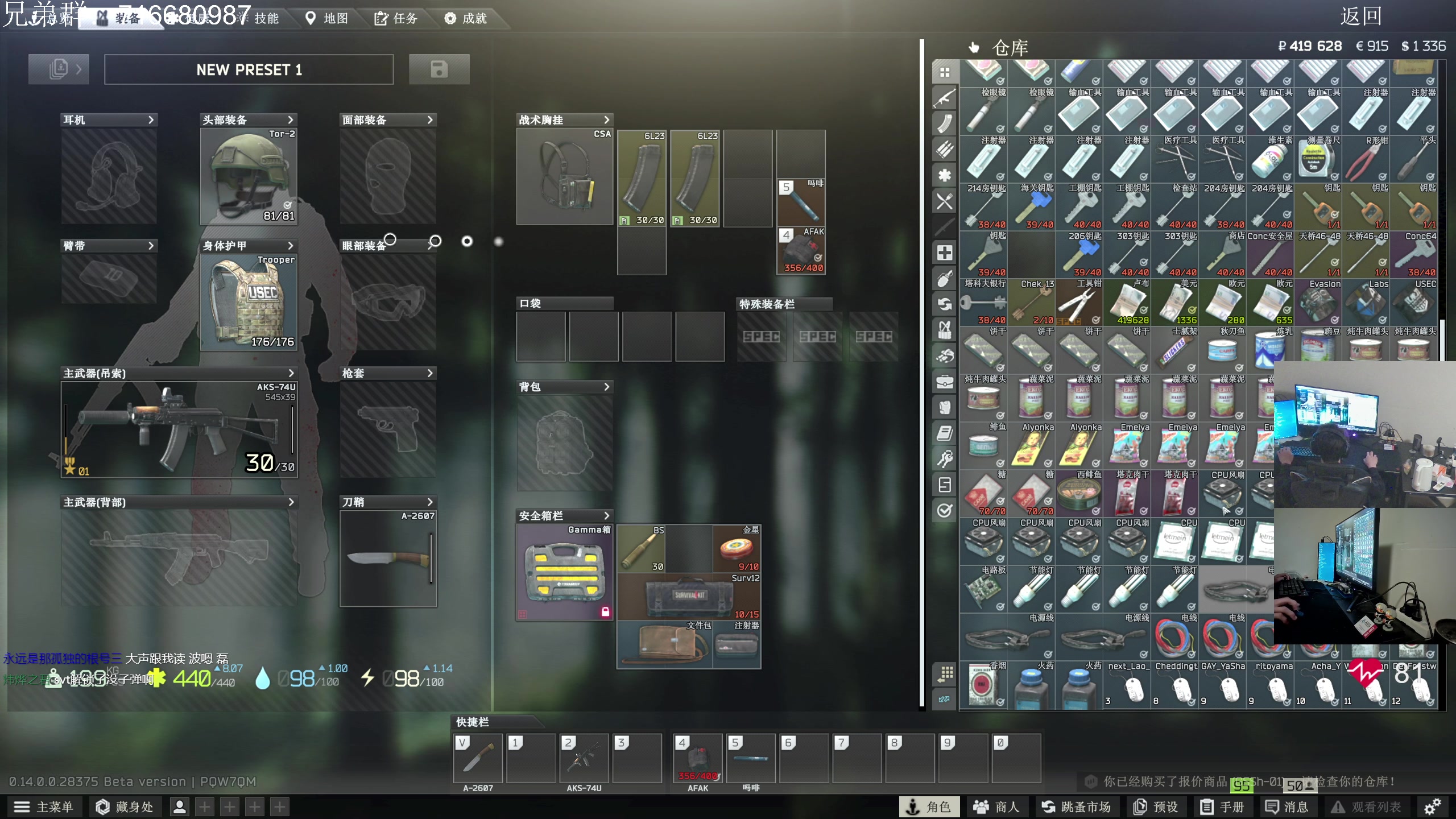
Task: Click the stash vertical scrollbar handle
Action: pyautogui.click(x=1442, y=340)
